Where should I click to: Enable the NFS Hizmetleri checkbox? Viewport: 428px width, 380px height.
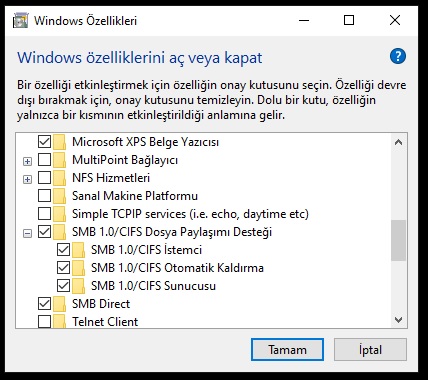click(x=44, y=178)
